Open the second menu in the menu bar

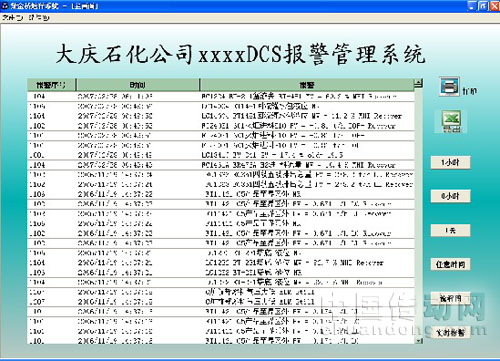click(x=39, y=18)
